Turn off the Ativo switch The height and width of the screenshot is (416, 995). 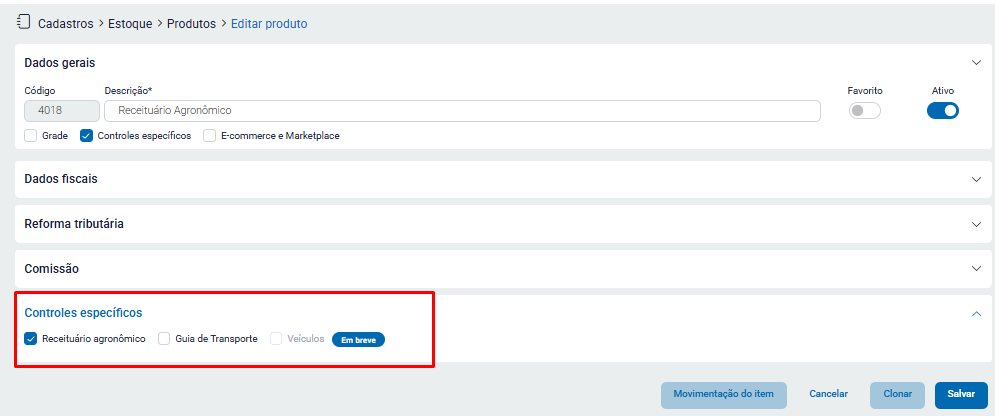point(943,111)
